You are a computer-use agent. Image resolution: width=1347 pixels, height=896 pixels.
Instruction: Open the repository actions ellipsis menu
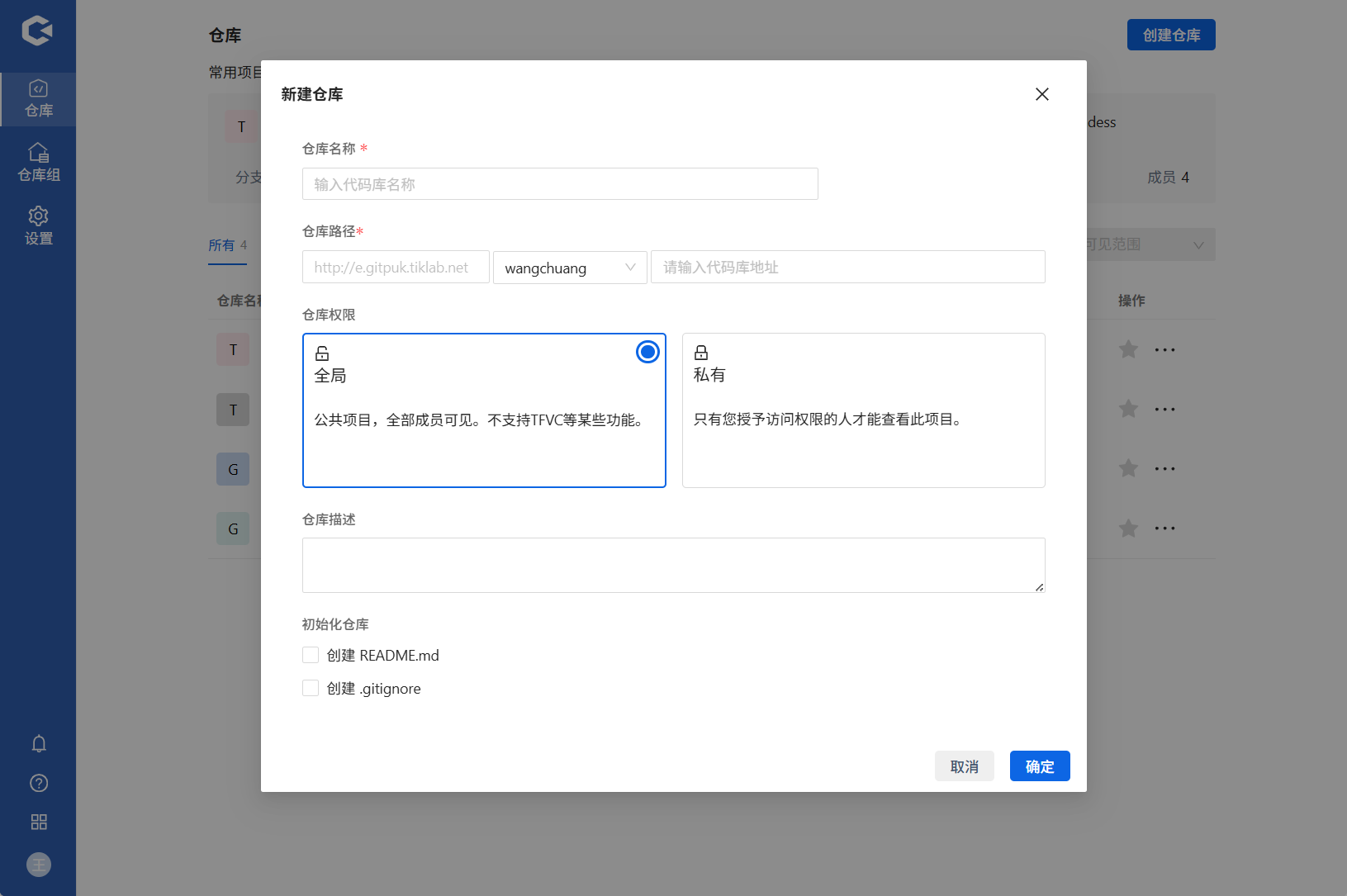pos(1164,348)
